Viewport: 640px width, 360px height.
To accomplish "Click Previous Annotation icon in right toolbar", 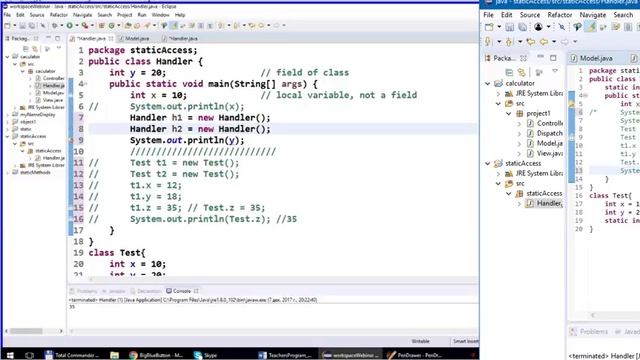I will (x=509, y=42).
